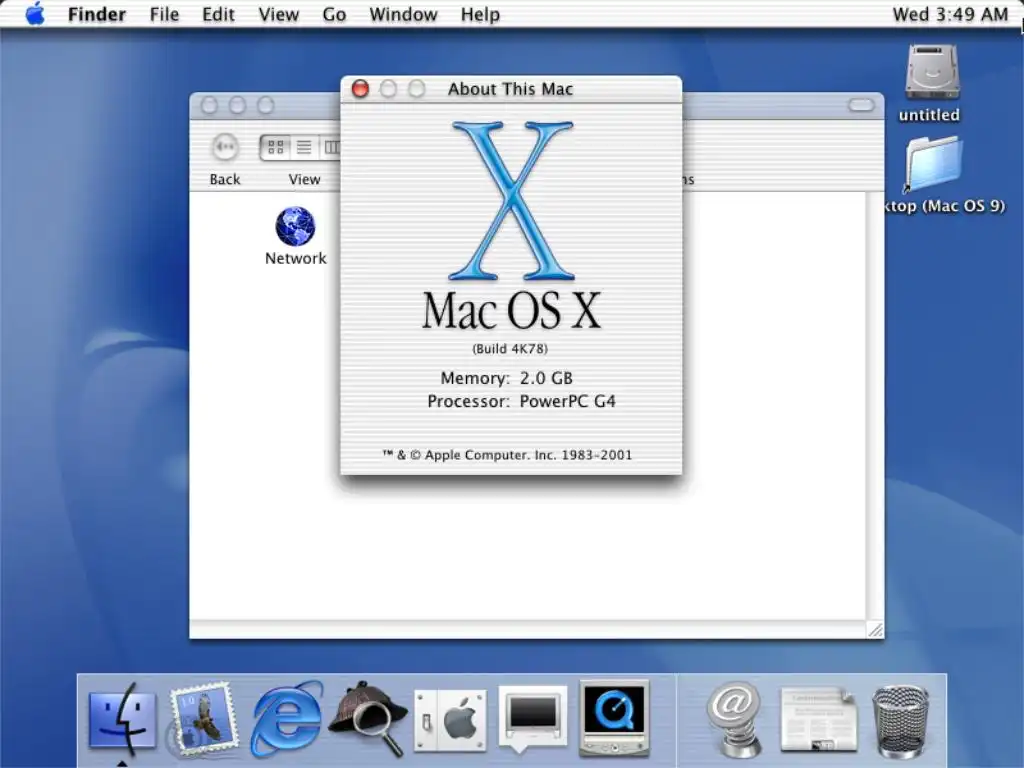Click the Mac OS X wordmark

coord(511,310)
